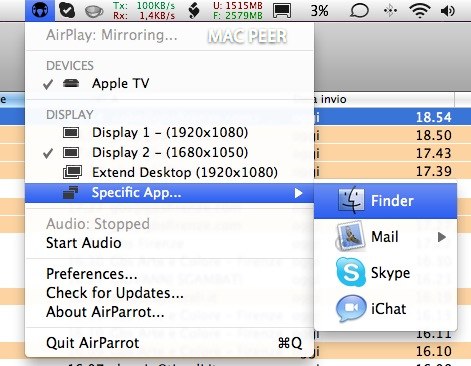Screen dimensions: 471x366
Task: Toggle the Apple TV device checkmark
Action: point(48,84)
